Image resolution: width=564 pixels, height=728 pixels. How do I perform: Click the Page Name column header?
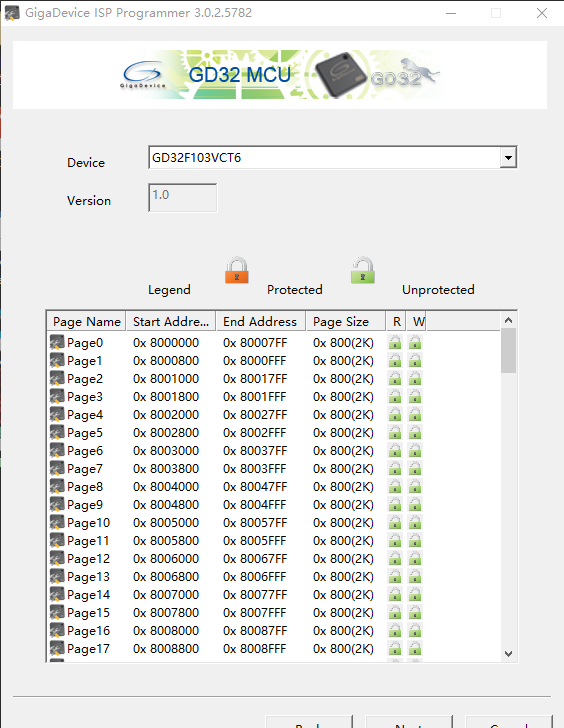point(86,321)
